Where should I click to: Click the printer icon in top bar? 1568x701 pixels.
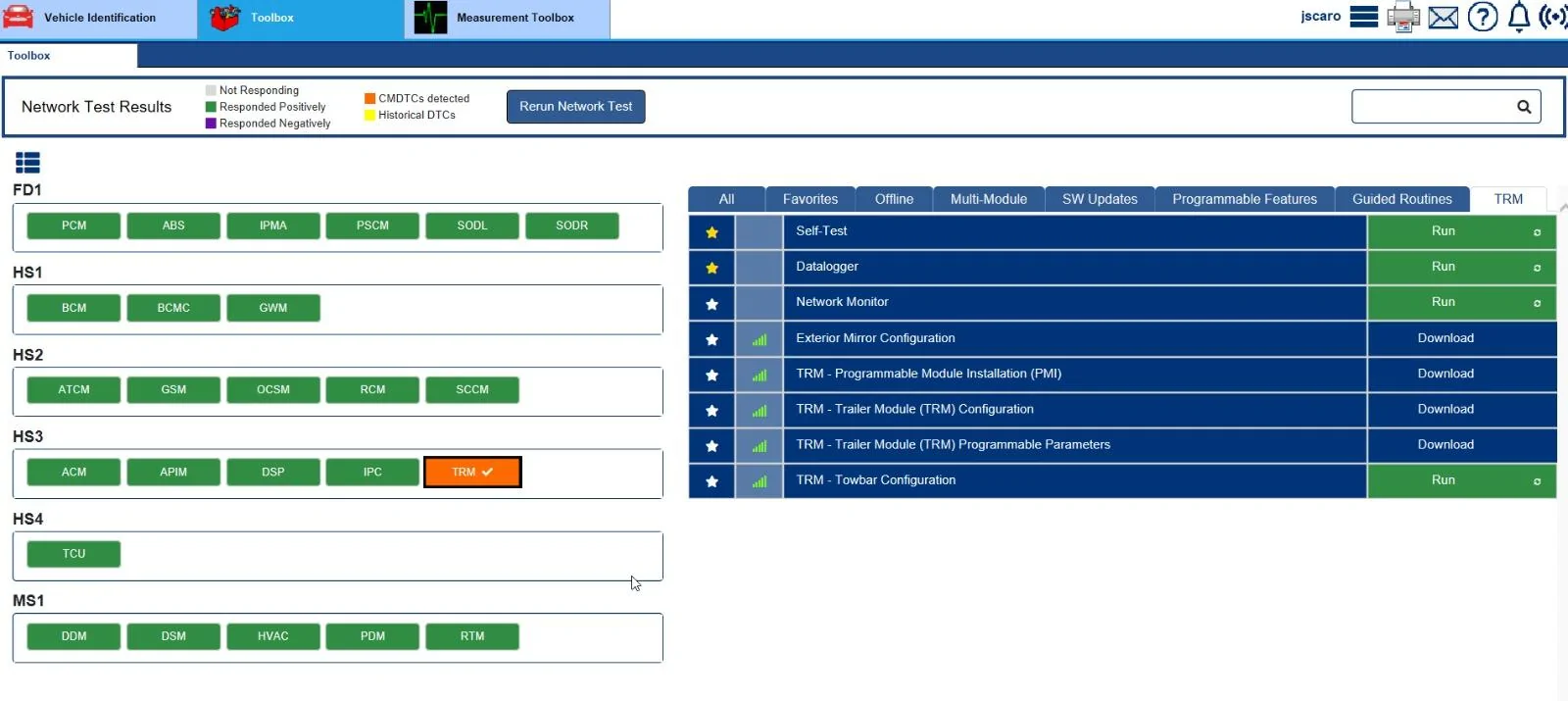point(1403,17)
